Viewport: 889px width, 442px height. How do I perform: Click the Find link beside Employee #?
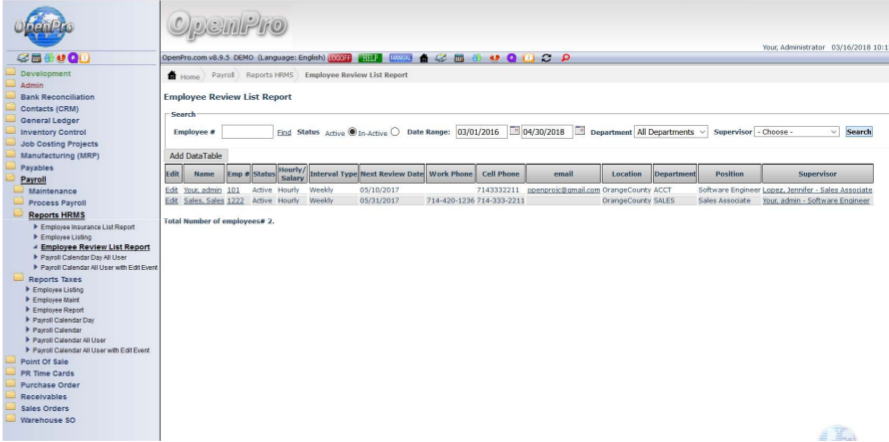(x=284, y=132)
